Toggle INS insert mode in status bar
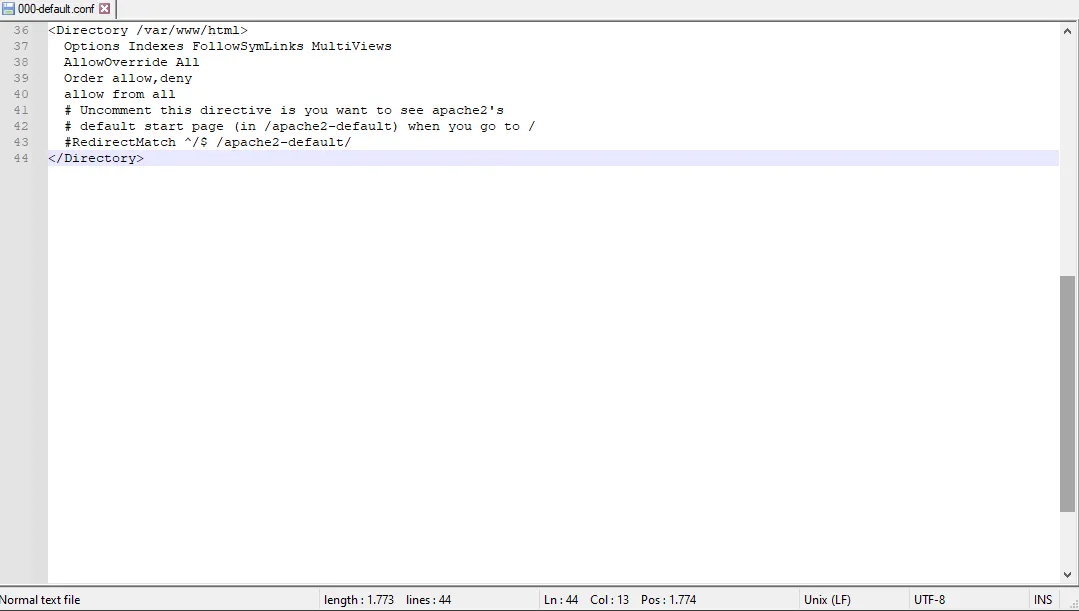 coord(1043,600)
